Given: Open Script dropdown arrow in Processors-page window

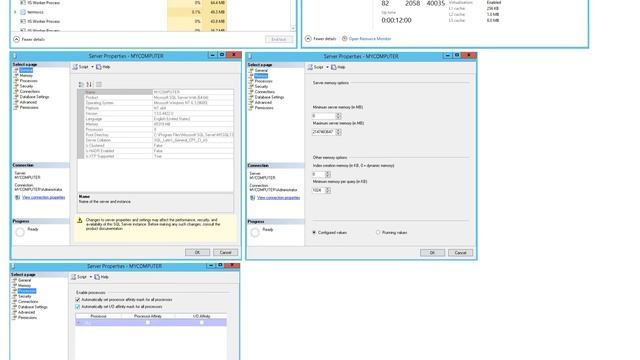Looking at the screenshot, I should click(91, 277).
